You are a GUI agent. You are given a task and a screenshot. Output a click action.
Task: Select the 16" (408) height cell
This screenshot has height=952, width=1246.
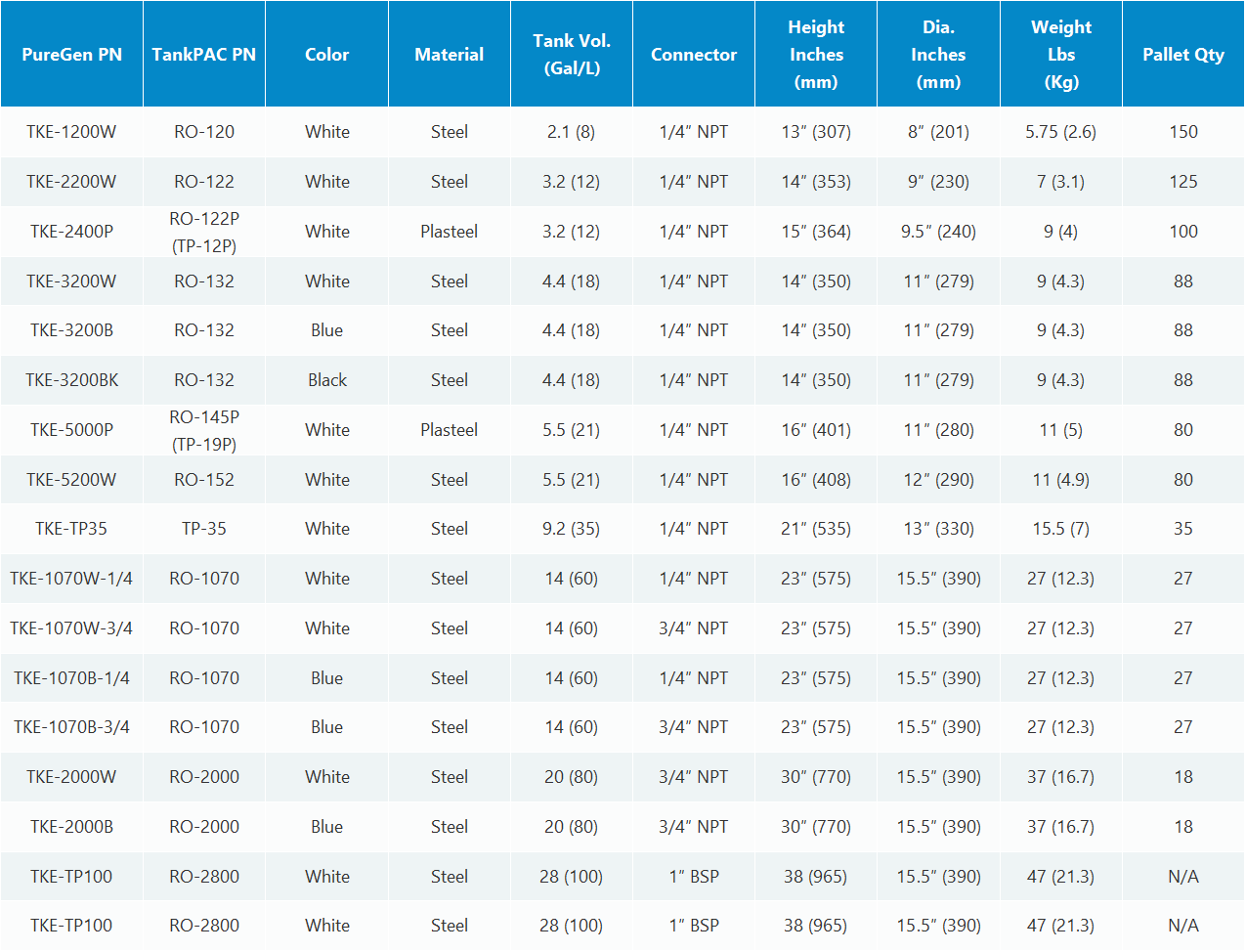click(816, 480)
